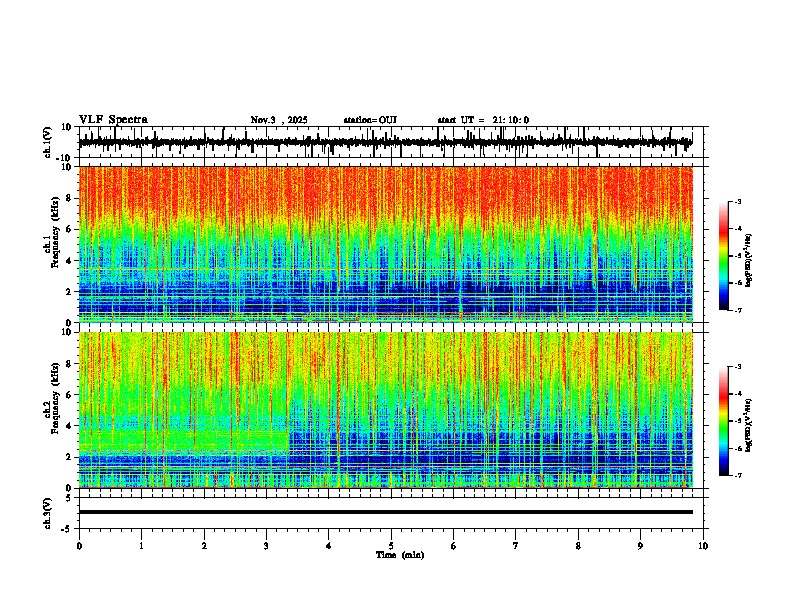Click time axis tick label "3"
The width and height of the screenshot is (792, 612).
tap(266, 546)
